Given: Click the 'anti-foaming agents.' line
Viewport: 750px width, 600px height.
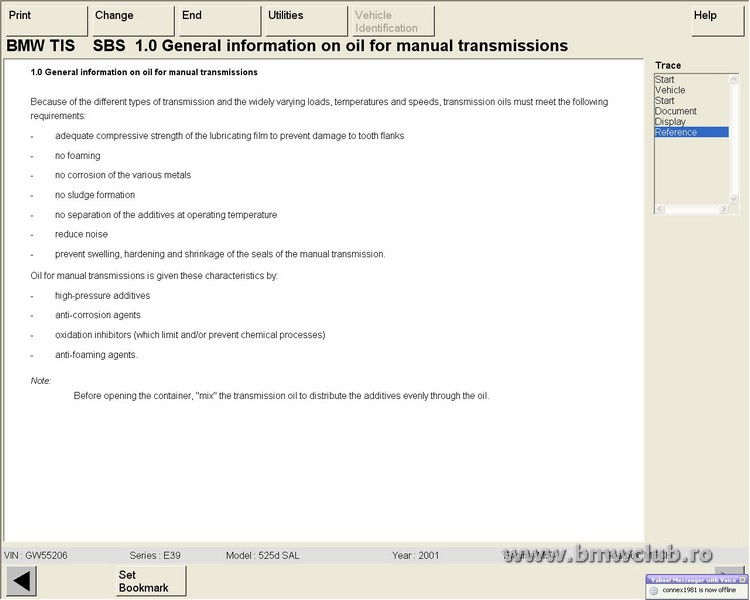Looking at the screenshot, I should [x=96, y=355].
